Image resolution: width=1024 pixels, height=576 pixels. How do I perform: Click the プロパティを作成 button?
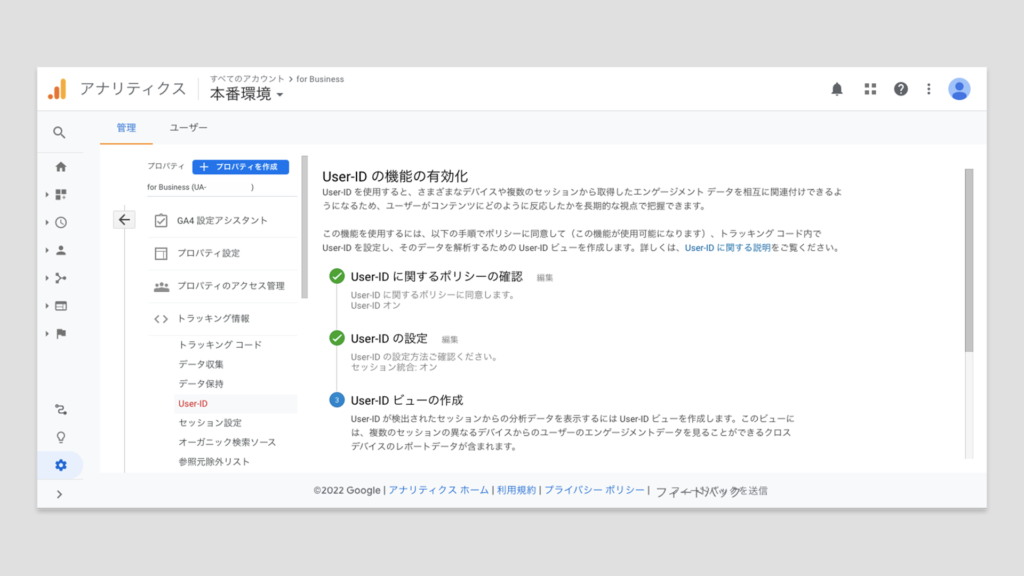tap(241, 167)
